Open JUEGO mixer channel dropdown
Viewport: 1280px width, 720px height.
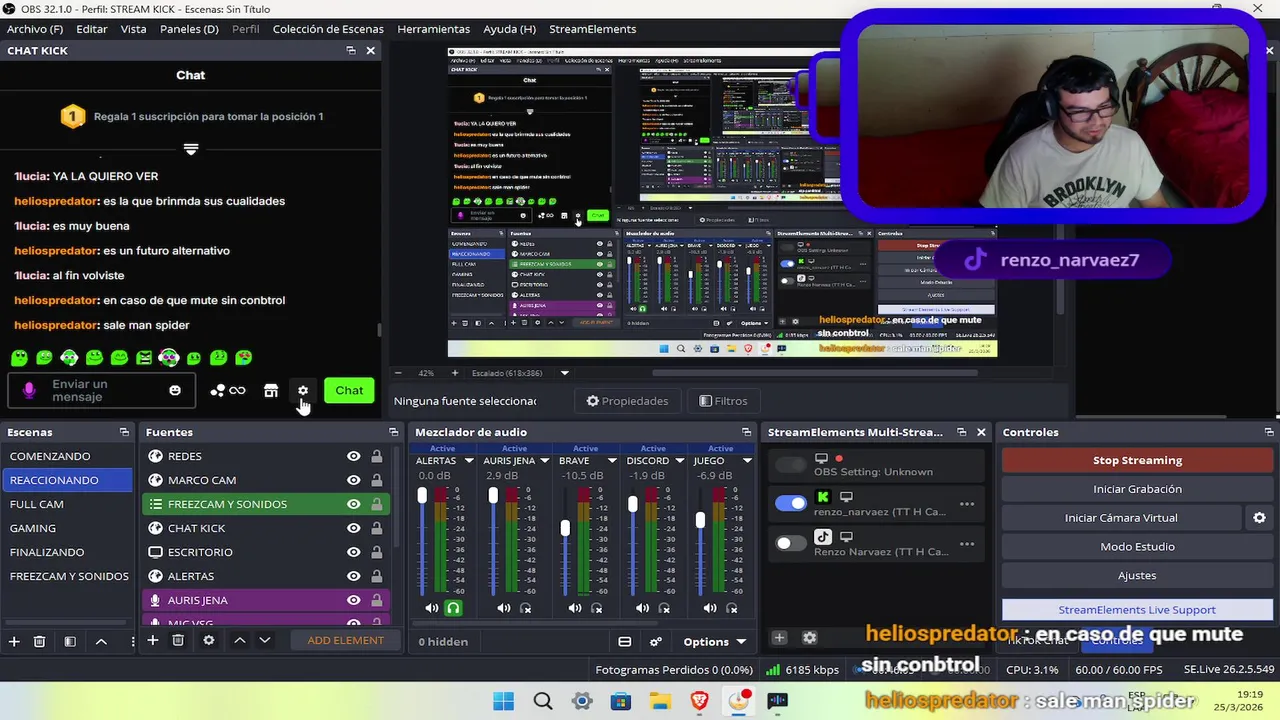(747, 461)
